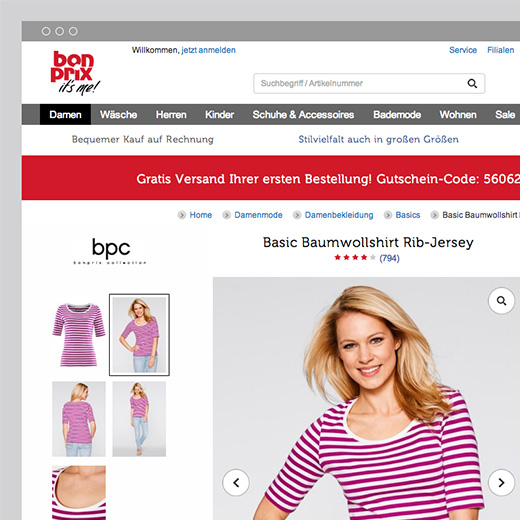Click breadcrumb arrow icon before Home
This screenshot has width=520, height=520.
tap(182, 215)
